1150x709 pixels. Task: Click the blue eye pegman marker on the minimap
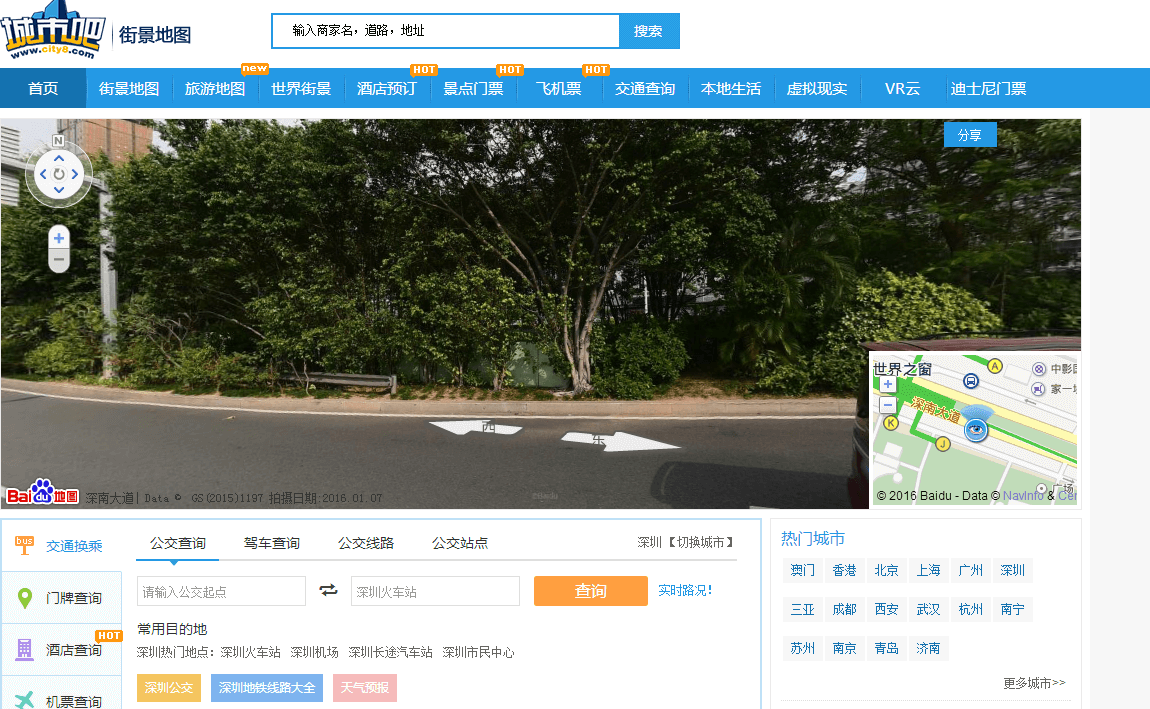(x=974, y=430)
